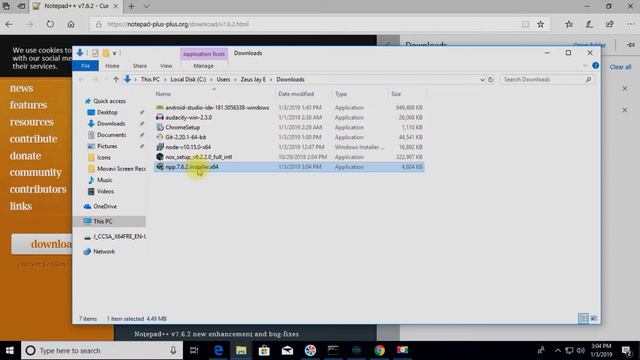This screenshot has width=640, height=360.
Task: Click Local Disk (C:) in the breadcrumb
Action: (x=188, y=80)
